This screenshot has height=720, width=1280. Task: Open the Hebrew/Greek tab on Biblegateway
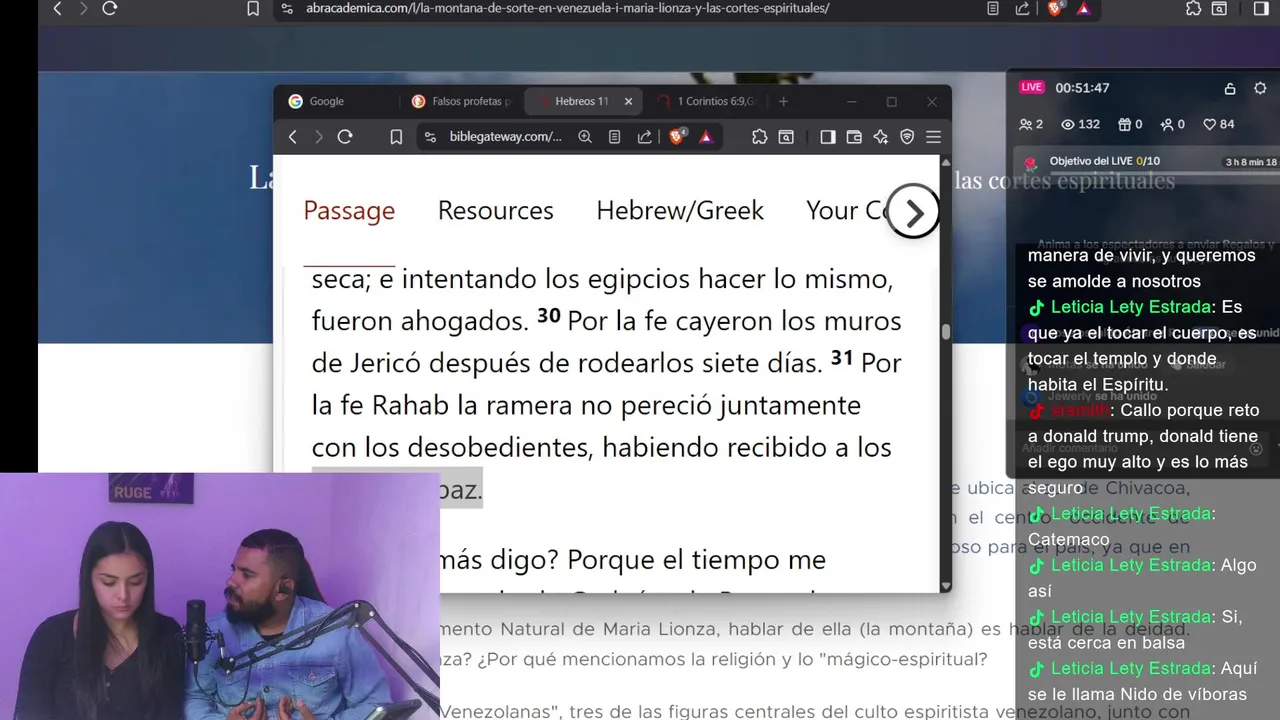pos(680,210)
